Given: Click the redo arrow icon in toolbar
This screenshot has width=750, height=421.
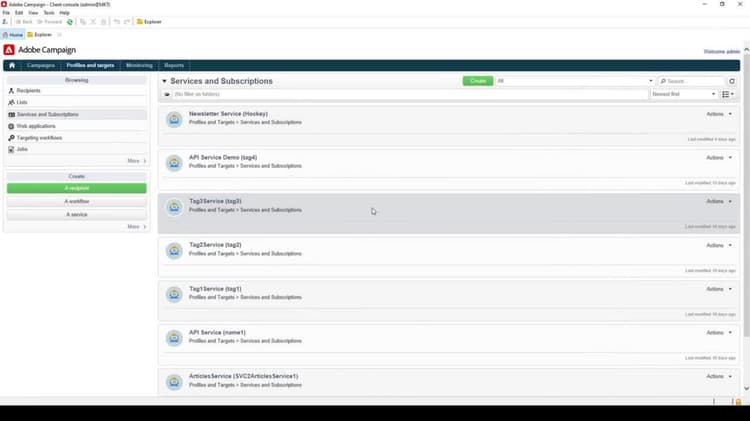Looking at the screenshot, I should point(127,22).
